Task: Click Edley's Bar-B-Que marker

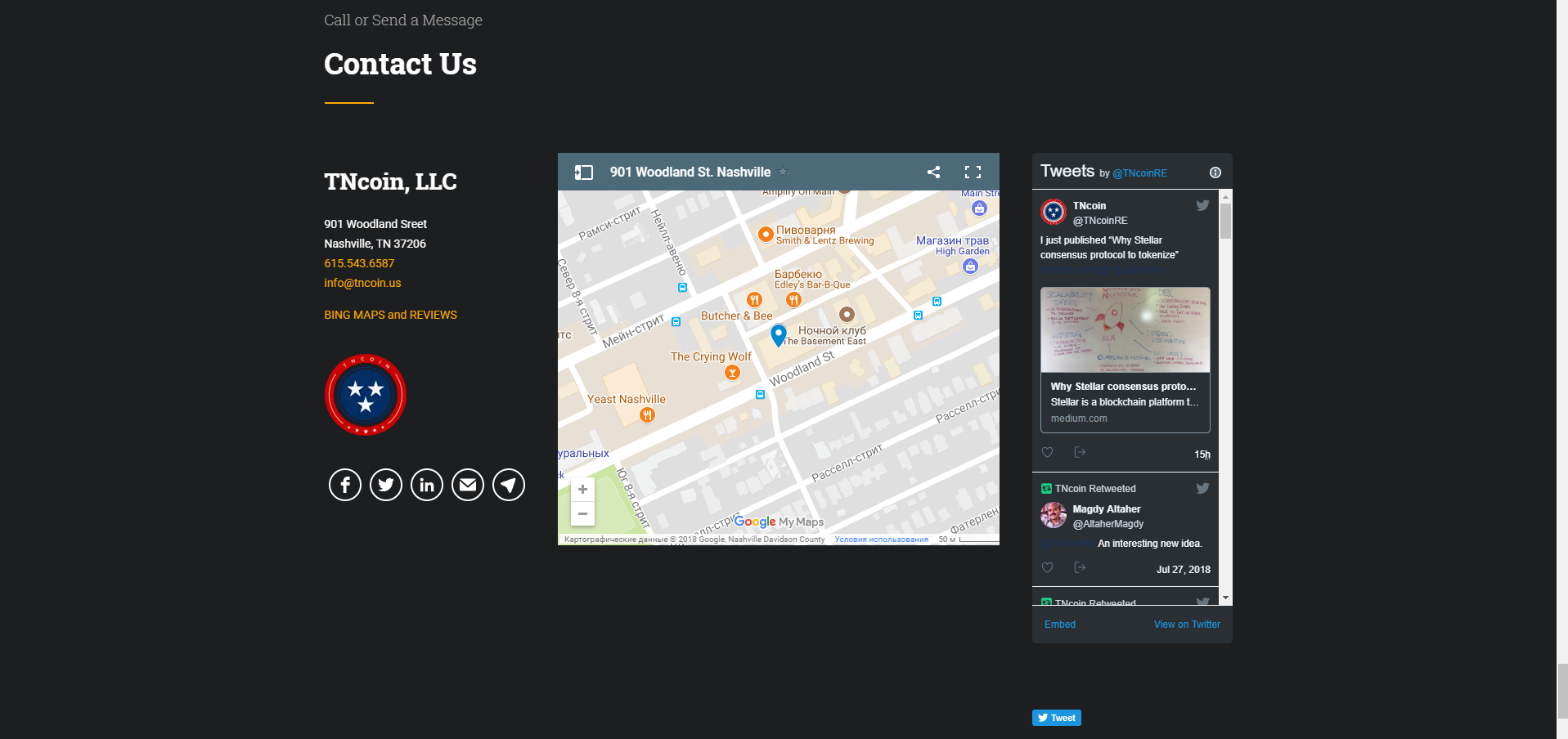Action: [x=793, y=300]
